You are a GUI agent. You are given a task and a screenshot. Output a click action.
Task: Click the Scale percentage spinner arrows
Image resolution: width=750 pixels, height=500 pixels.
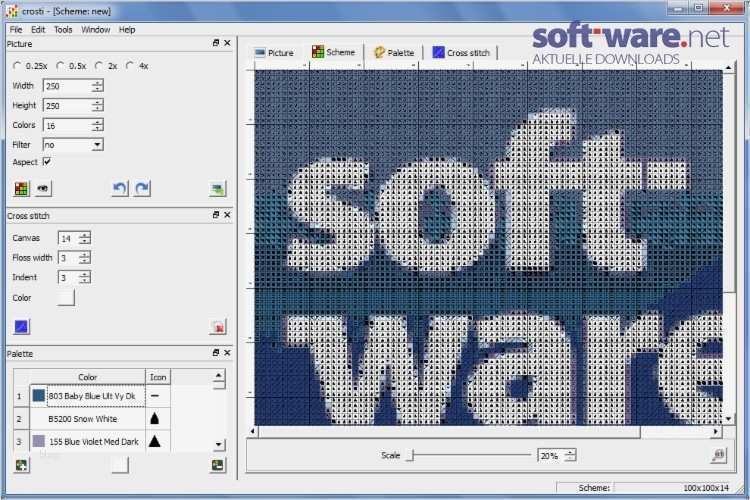(x=570, y=456)
